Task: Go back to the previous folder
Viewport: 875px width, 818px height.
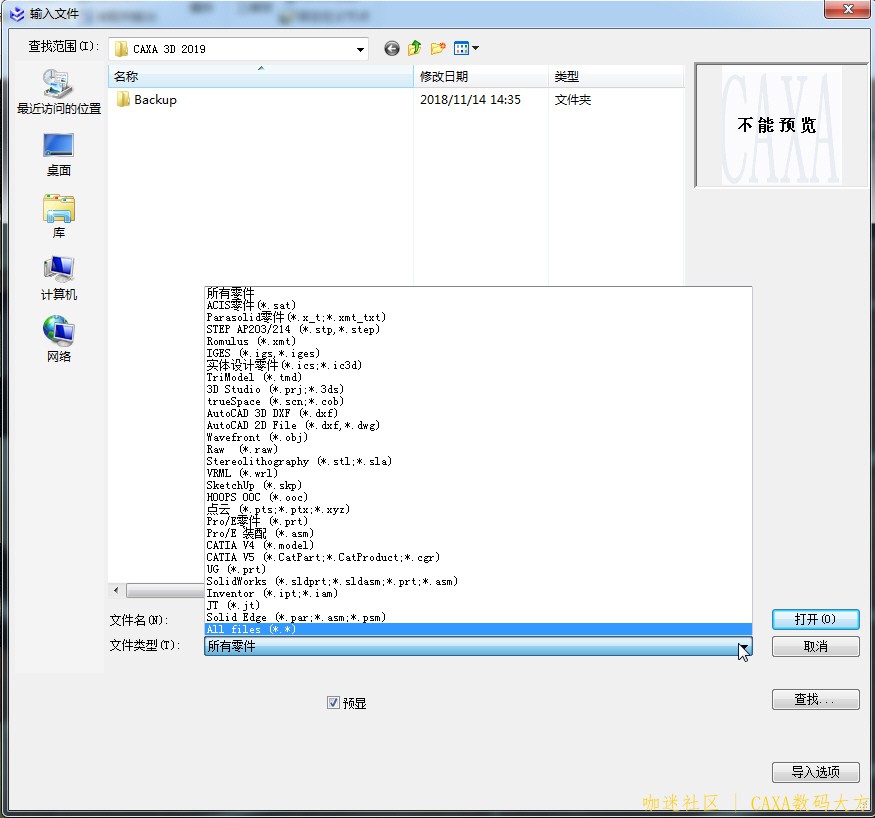Action: 392,49
